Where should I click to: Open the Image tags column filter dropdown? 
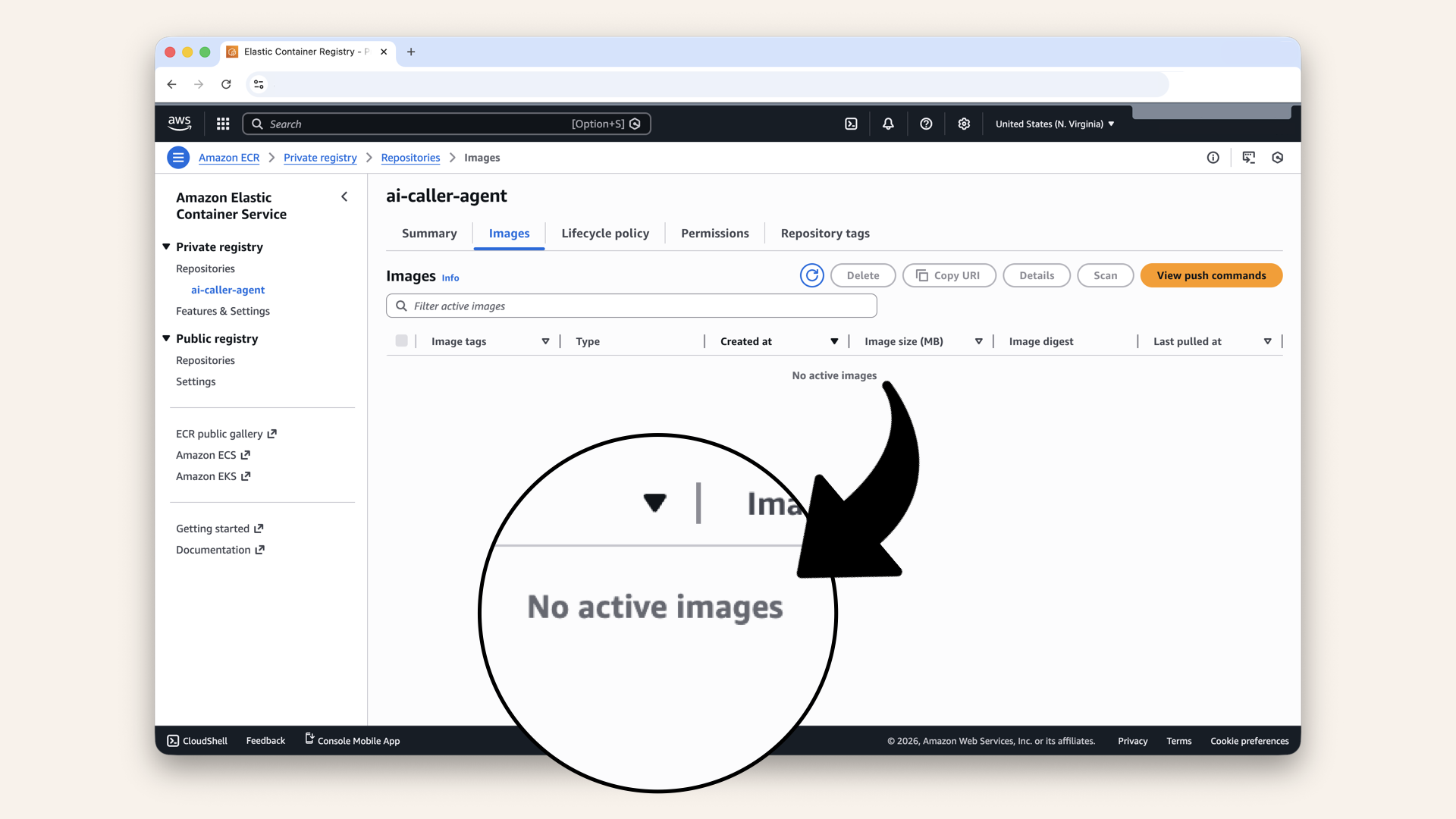tap(545, 341)
